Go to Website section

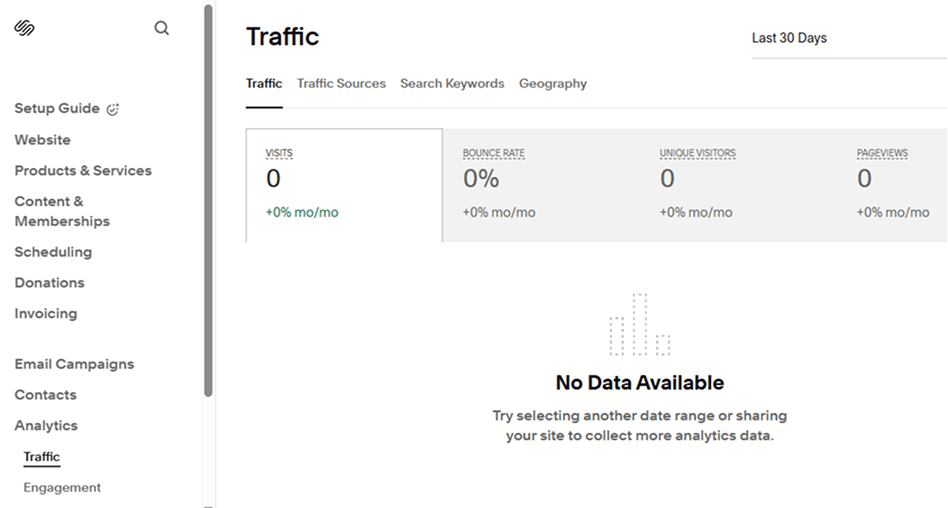(42, 140)
